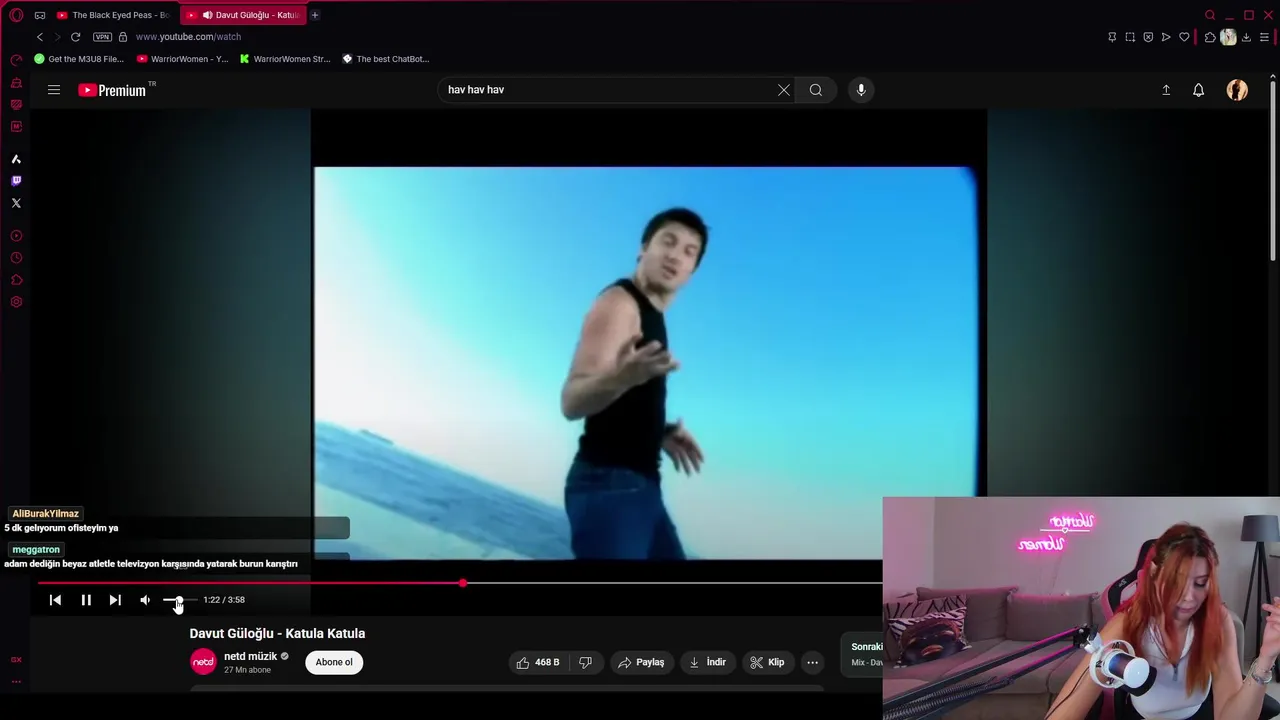Open sidebar settings gear icon
This screenshot has height=720, width=1280.
point(16,302)
